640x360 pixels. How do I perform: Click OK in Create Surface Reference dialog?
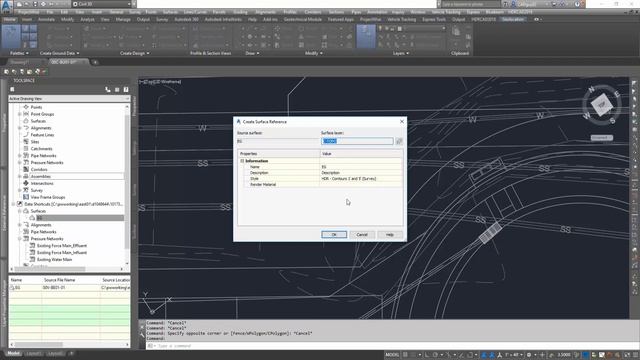point(334,235)
